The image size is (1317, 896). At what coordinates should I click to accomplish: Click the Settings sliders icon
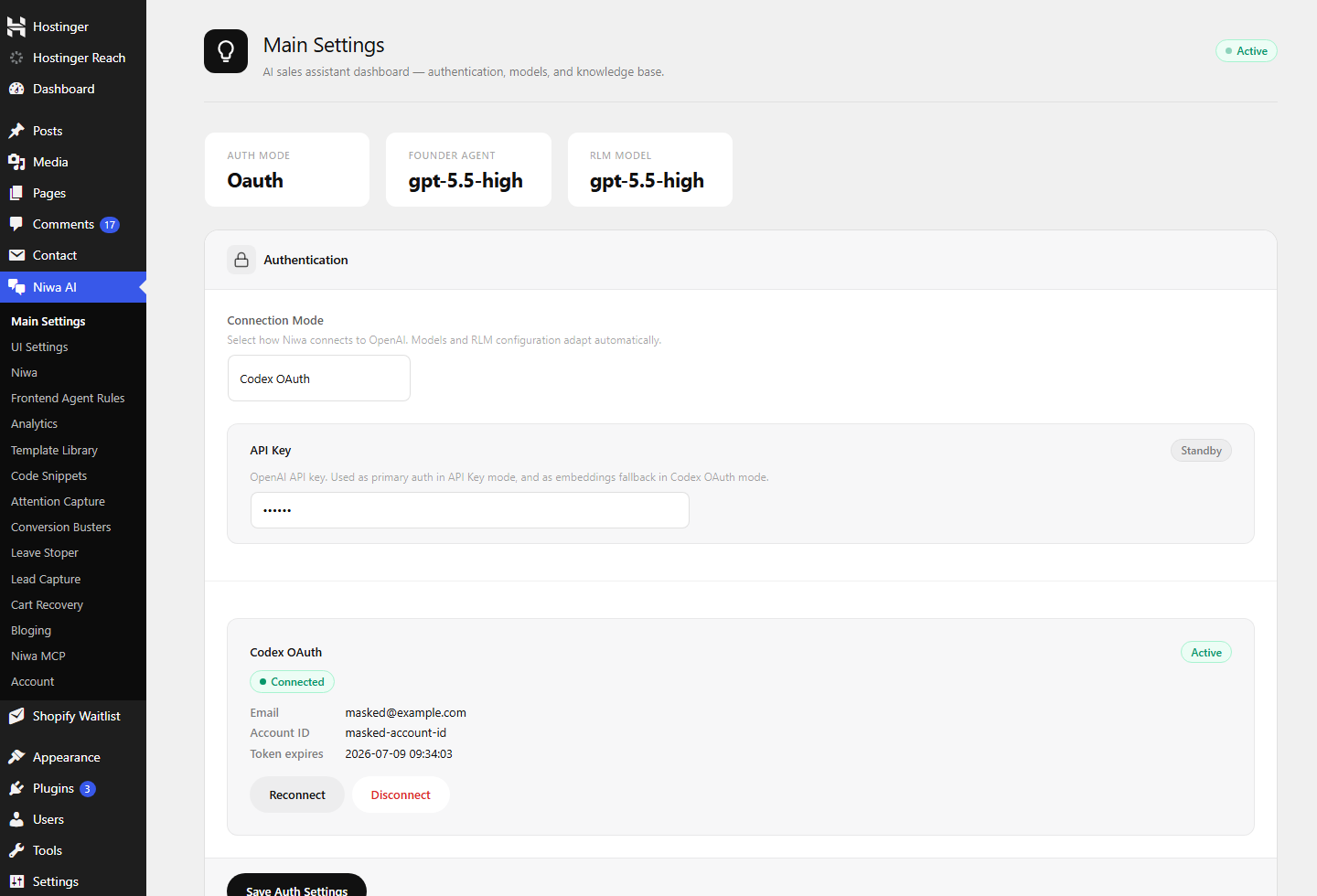[x=16, y=881]
